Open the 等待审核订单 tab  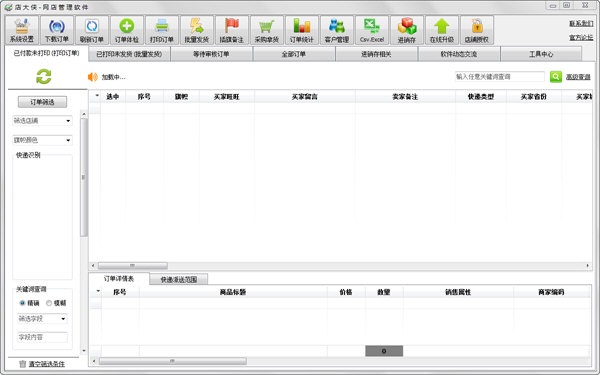point(211,54)
